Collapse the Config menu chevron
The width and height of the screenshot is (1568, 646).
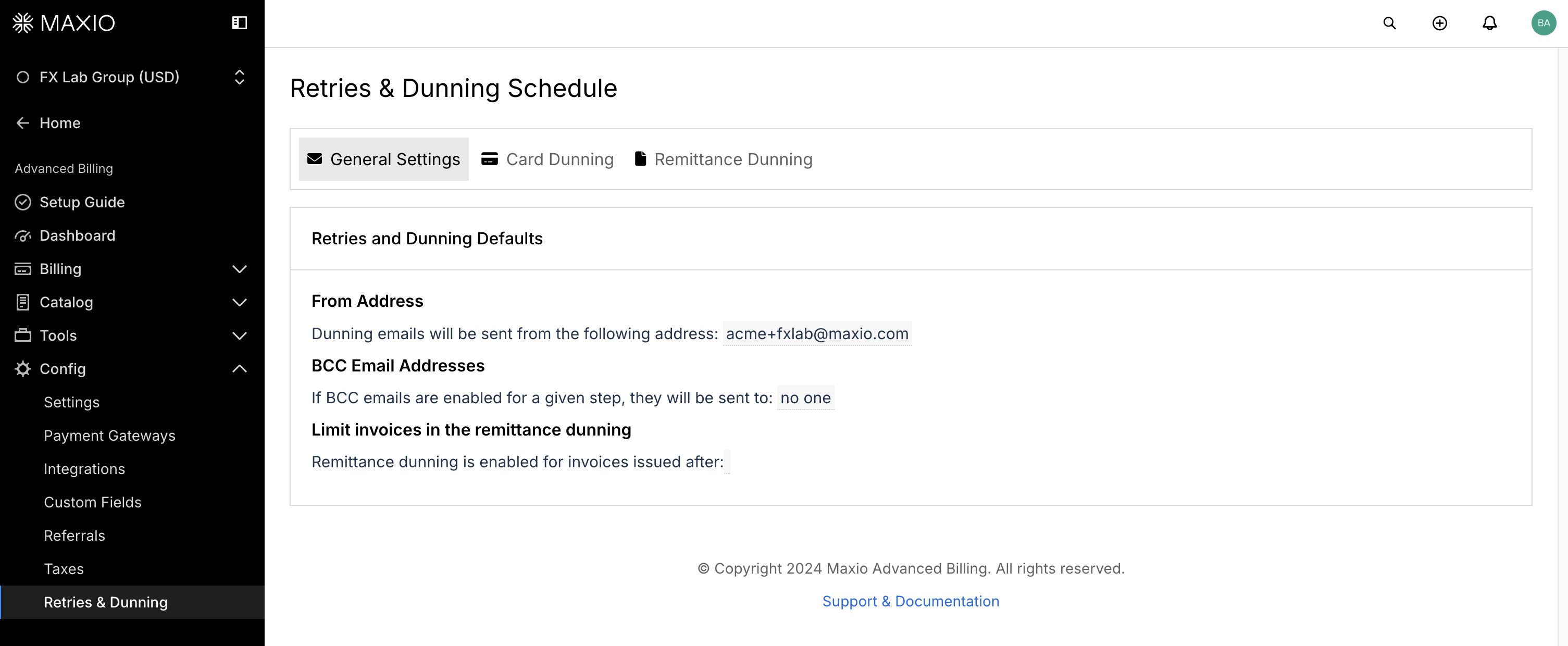pos(239,369)
